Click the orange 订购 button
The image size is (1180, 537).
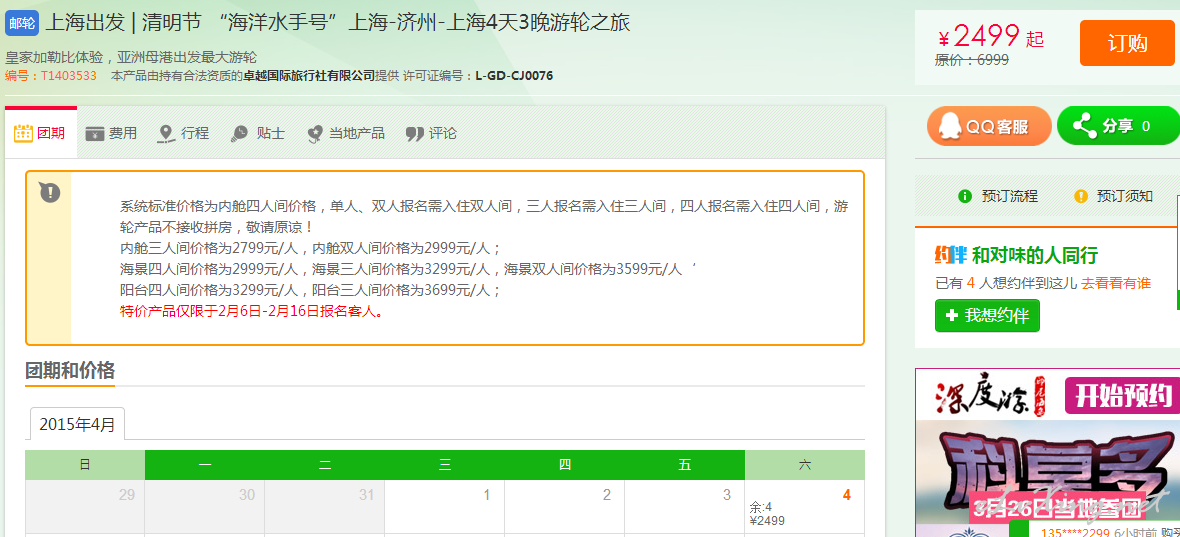click(1127, 43)
